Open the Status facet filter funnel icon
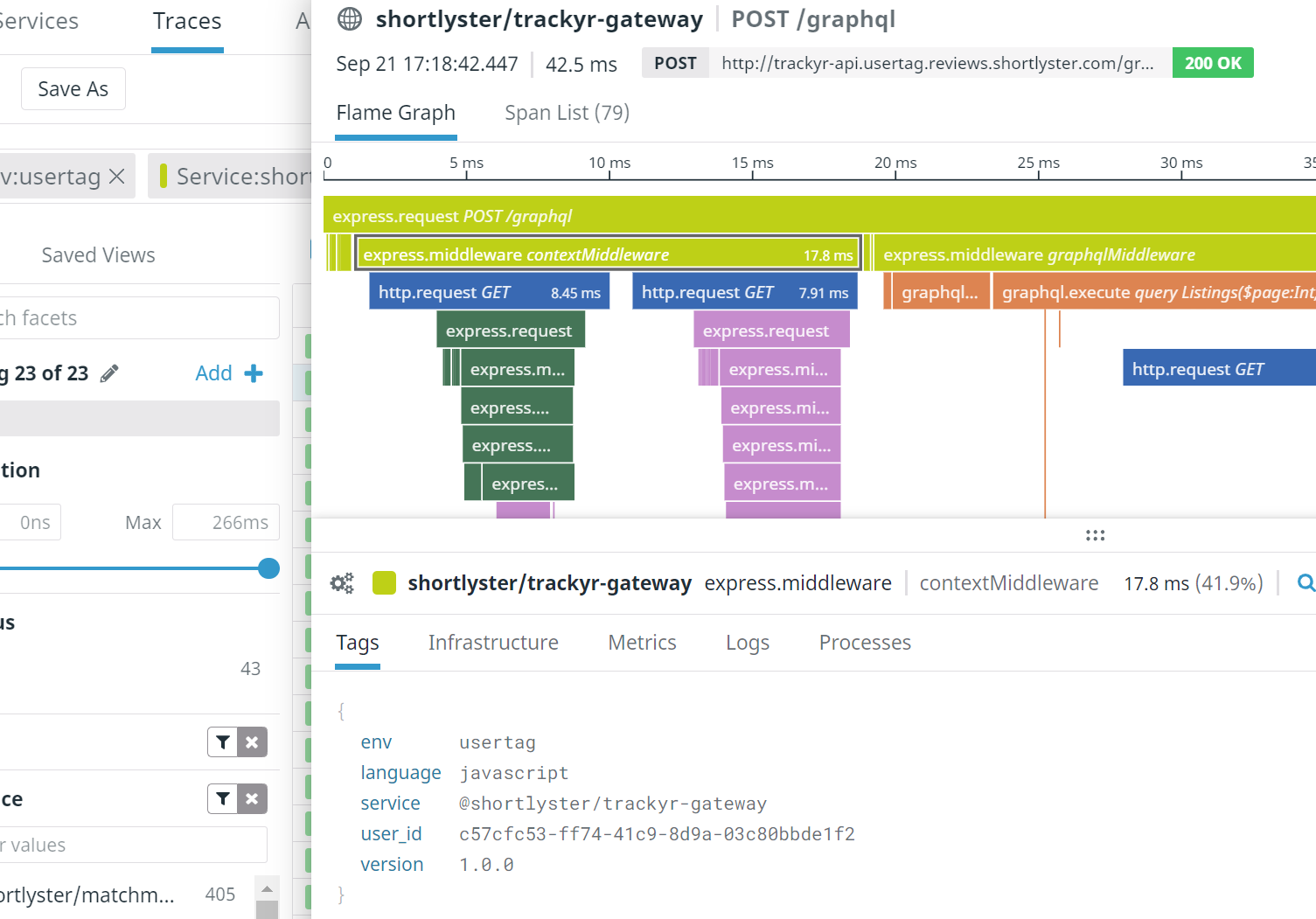This screenshot has width=1316, height=919. point(222,741)
